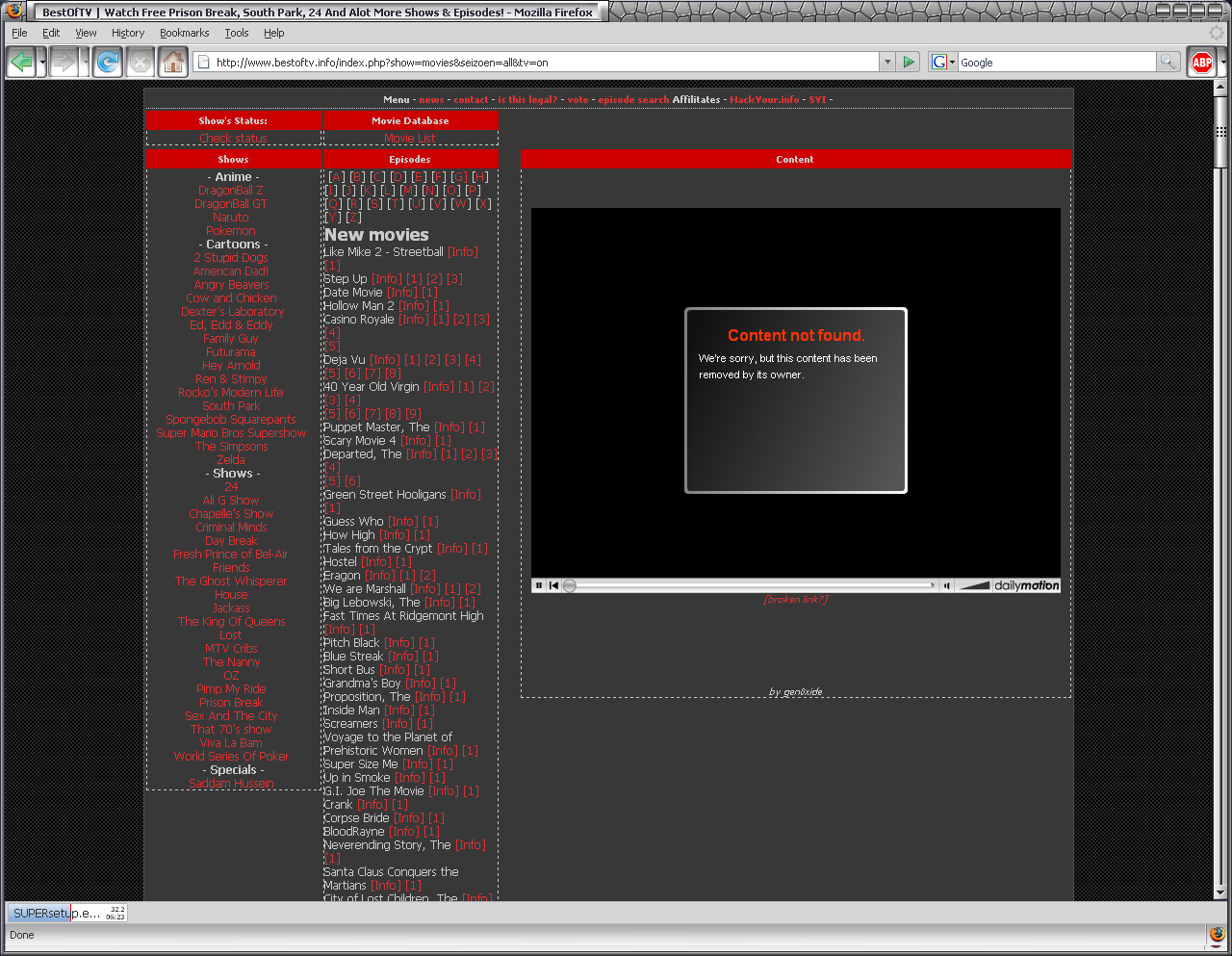Open the Help menu
Image resolution: width=1232 pixels, height=956 pixels.
[274, 33]
